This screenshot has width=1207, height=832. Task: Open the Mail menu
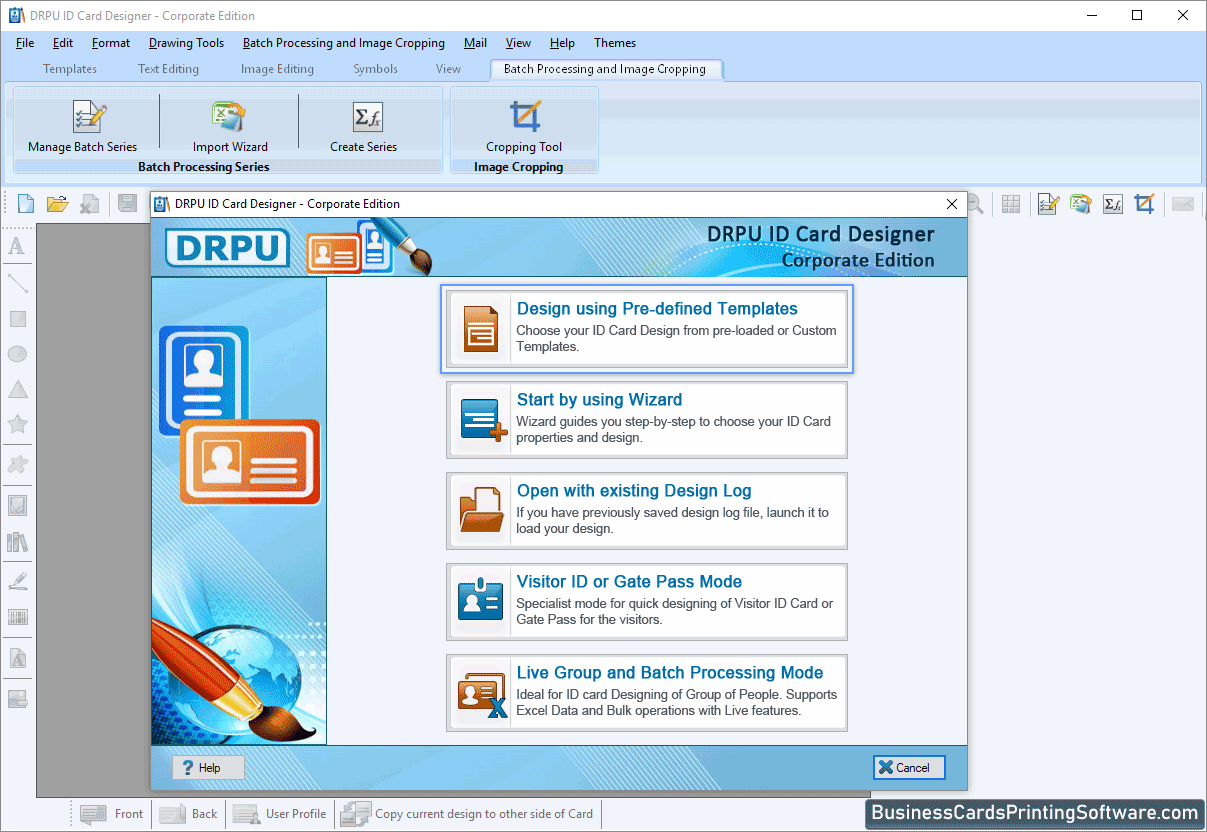(x=476, y=43)
